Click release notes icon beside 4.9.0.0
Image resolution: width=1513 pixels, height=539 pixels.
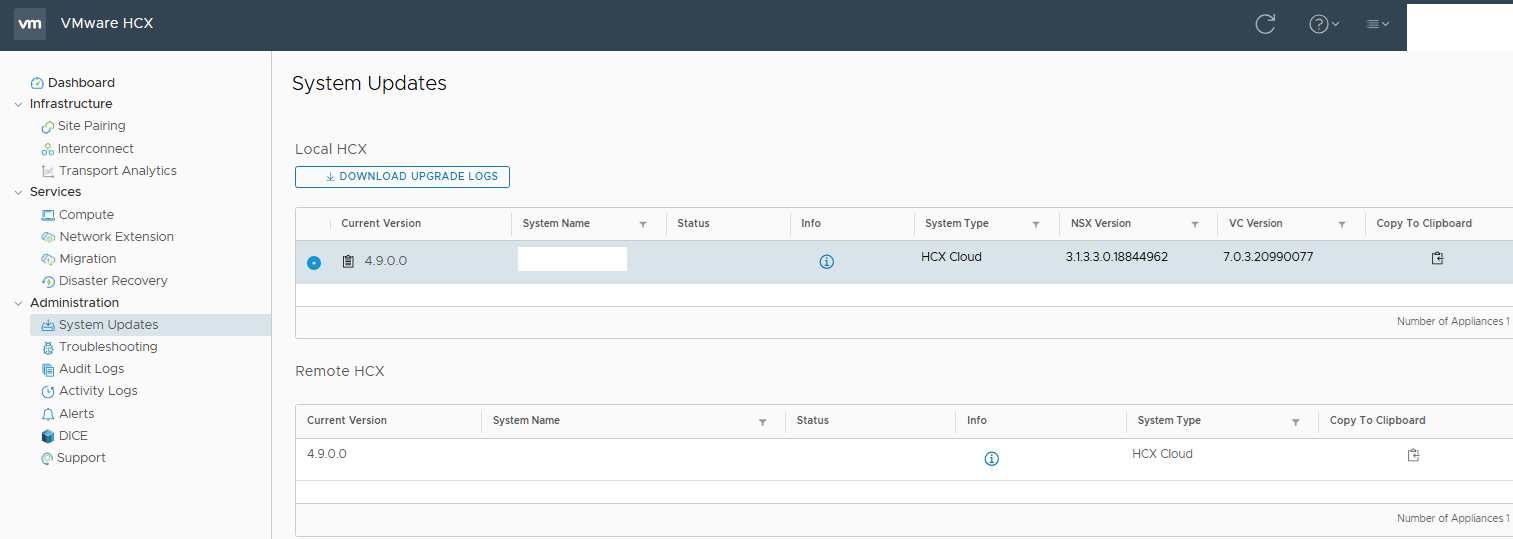click(x=348, y=262)
